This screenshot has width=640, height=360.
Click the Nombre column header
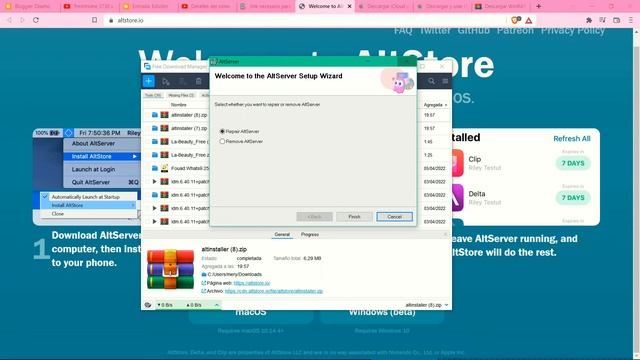click(x=178, y=105)
